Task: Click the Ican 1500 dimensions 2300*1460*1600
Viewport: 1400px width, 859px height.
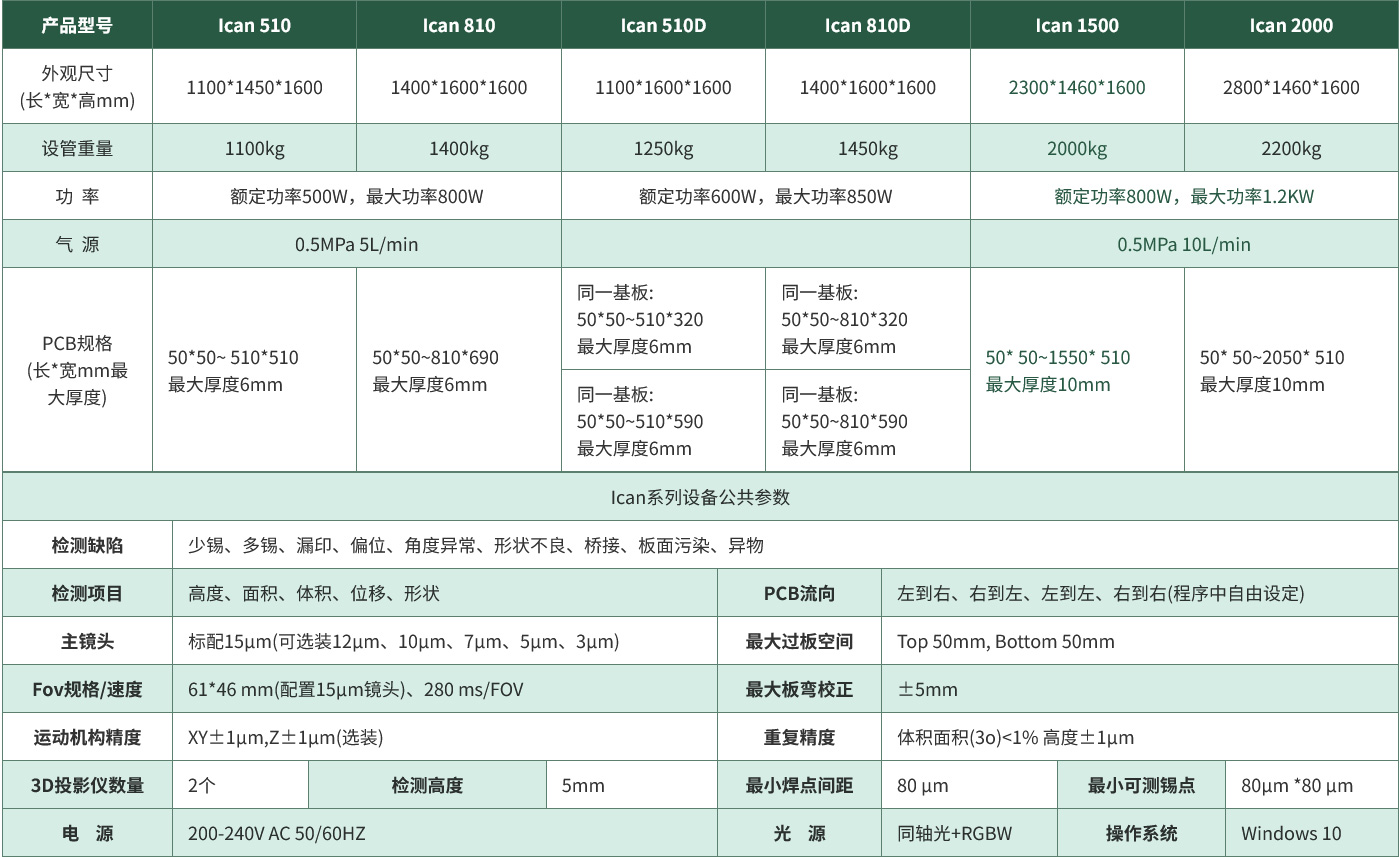Action: click(x=1076, y=87)
